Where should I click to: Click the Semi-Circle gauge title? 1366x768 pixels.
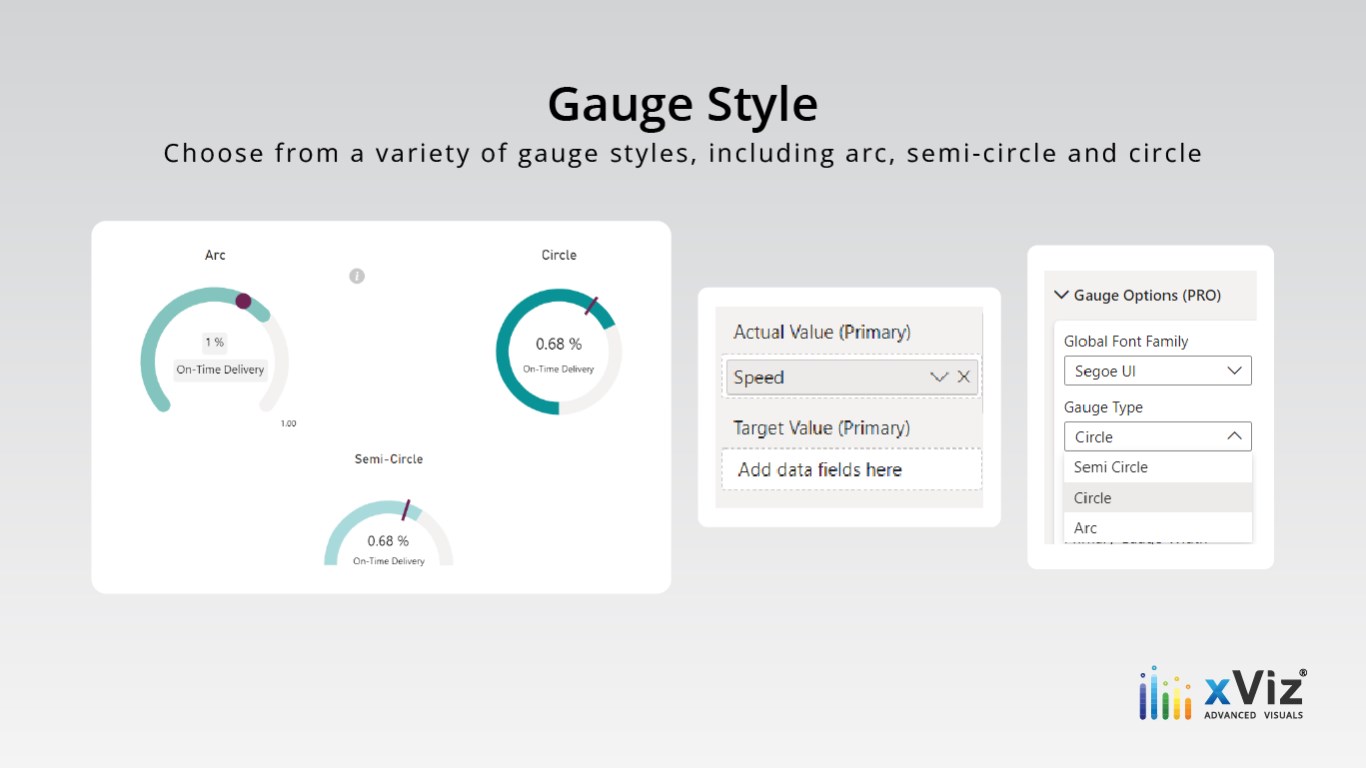pyautogui.click(x=389, y=459)
